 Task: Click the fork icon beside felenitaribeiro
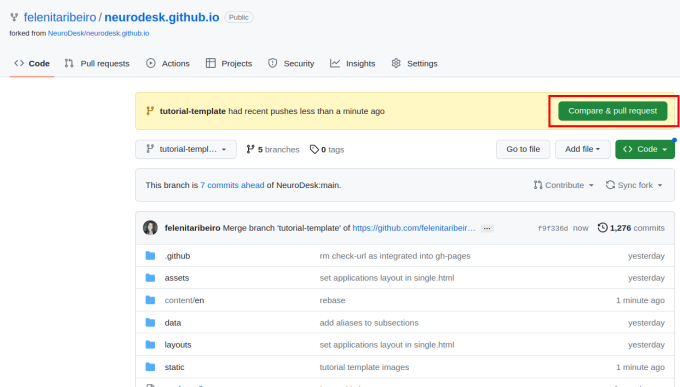click(14, 17)
